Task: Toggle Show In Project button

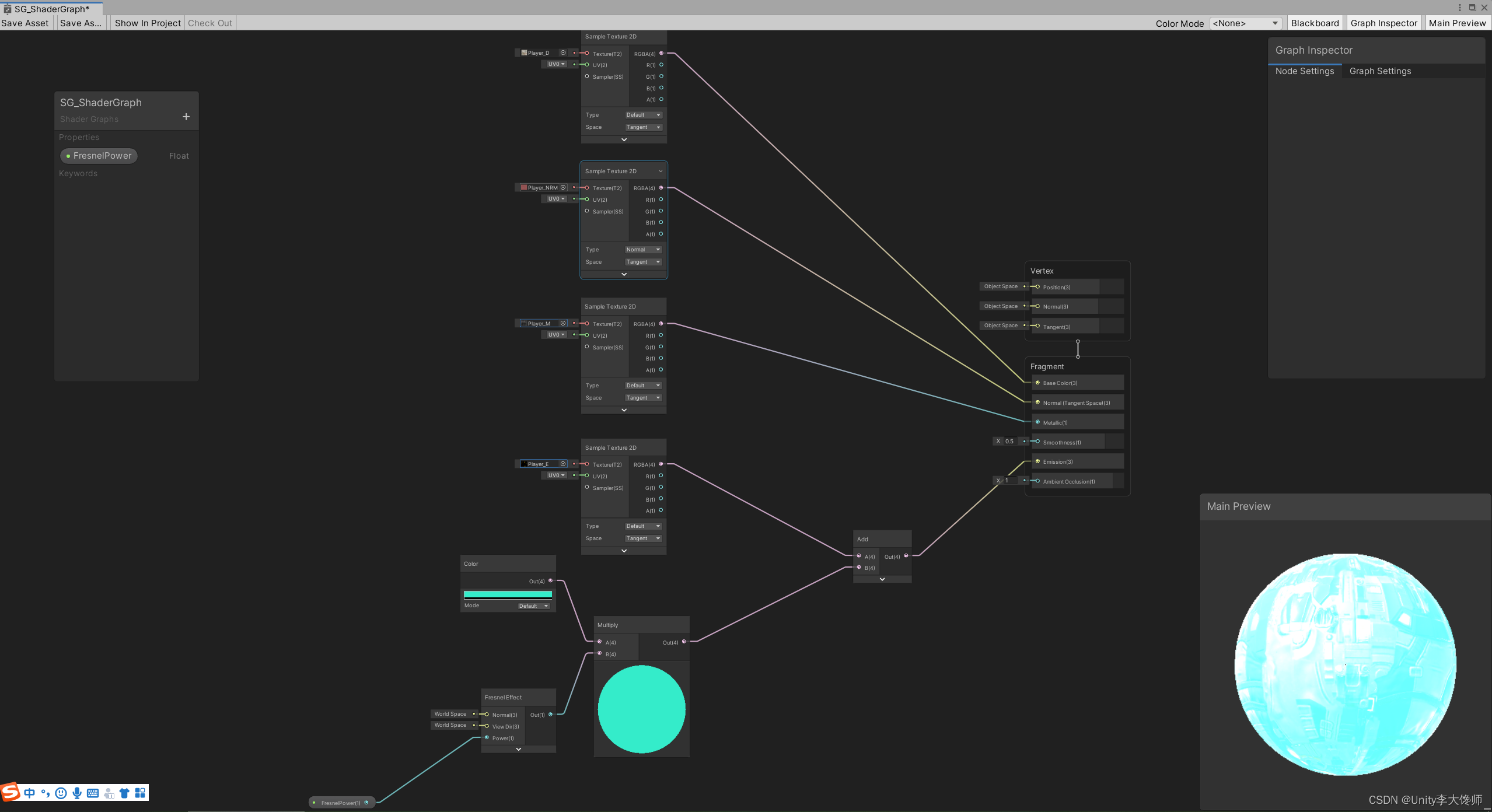Action: pos(148,23)
